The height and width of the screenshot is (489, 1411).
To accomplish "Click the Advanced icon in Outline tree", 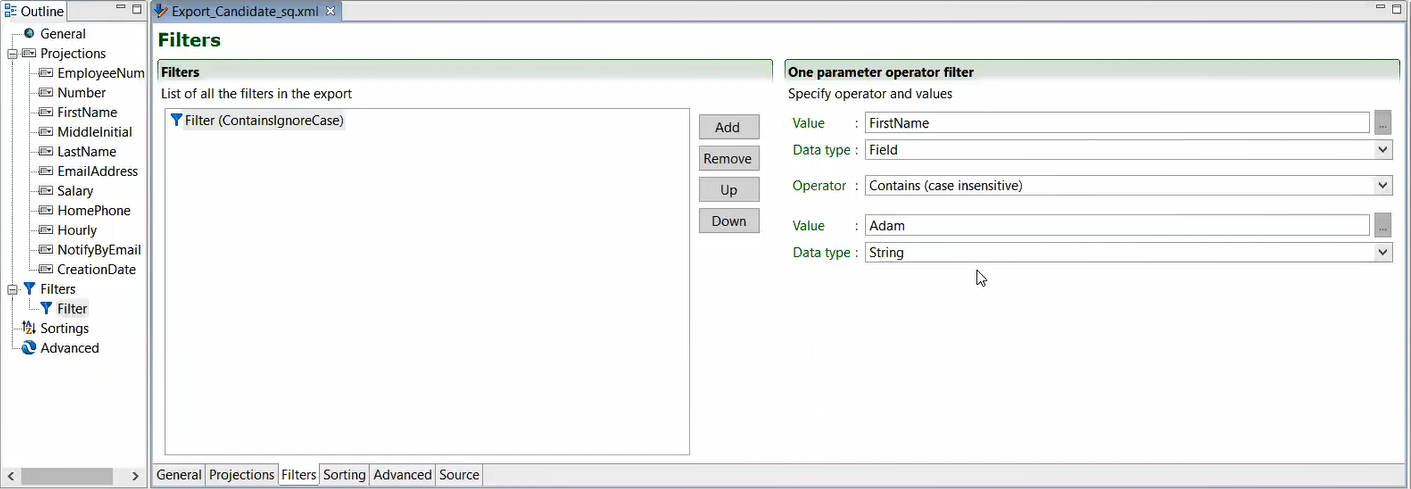I will [x=29, y=348].
